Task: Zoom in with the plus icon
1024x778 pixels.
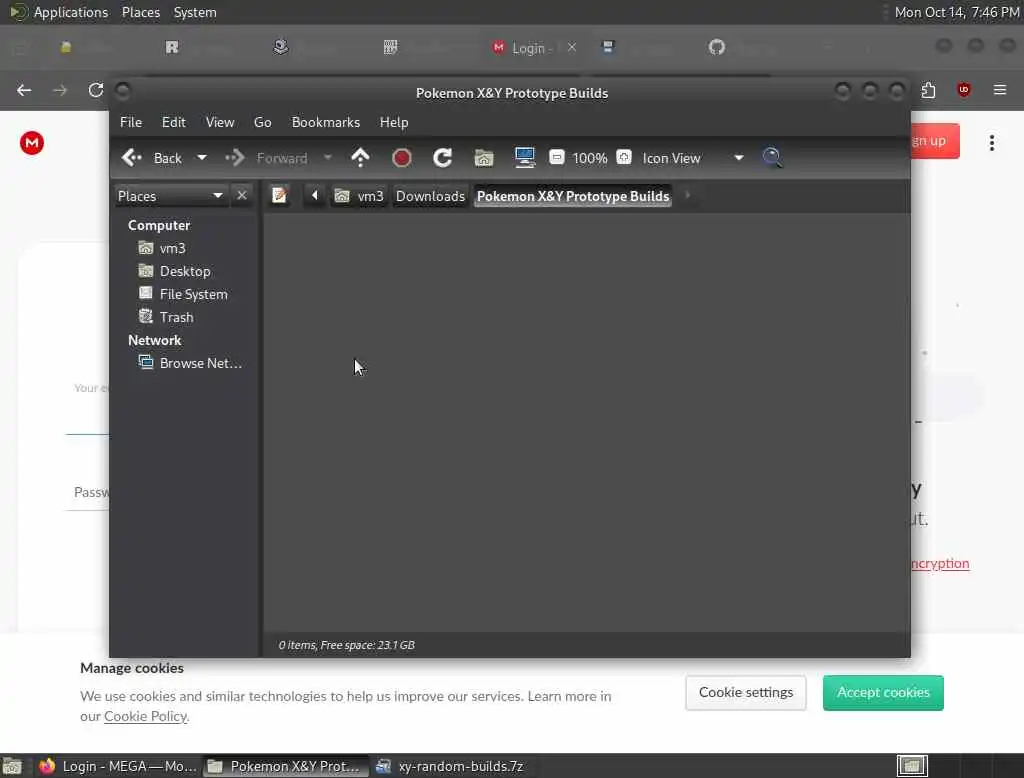Action: click(624, 157)
